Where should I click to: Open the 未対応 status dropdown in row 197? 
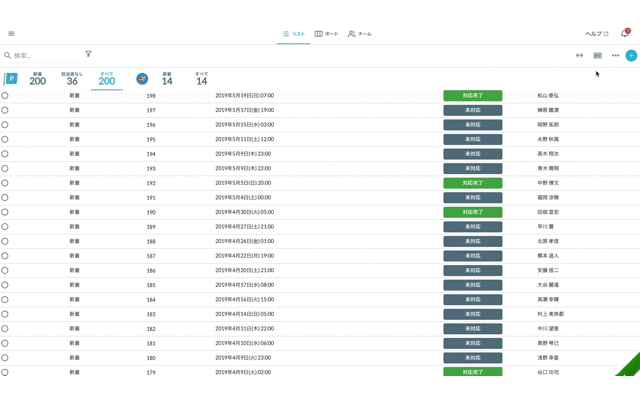pyautogui.click(x=472, y=110)
